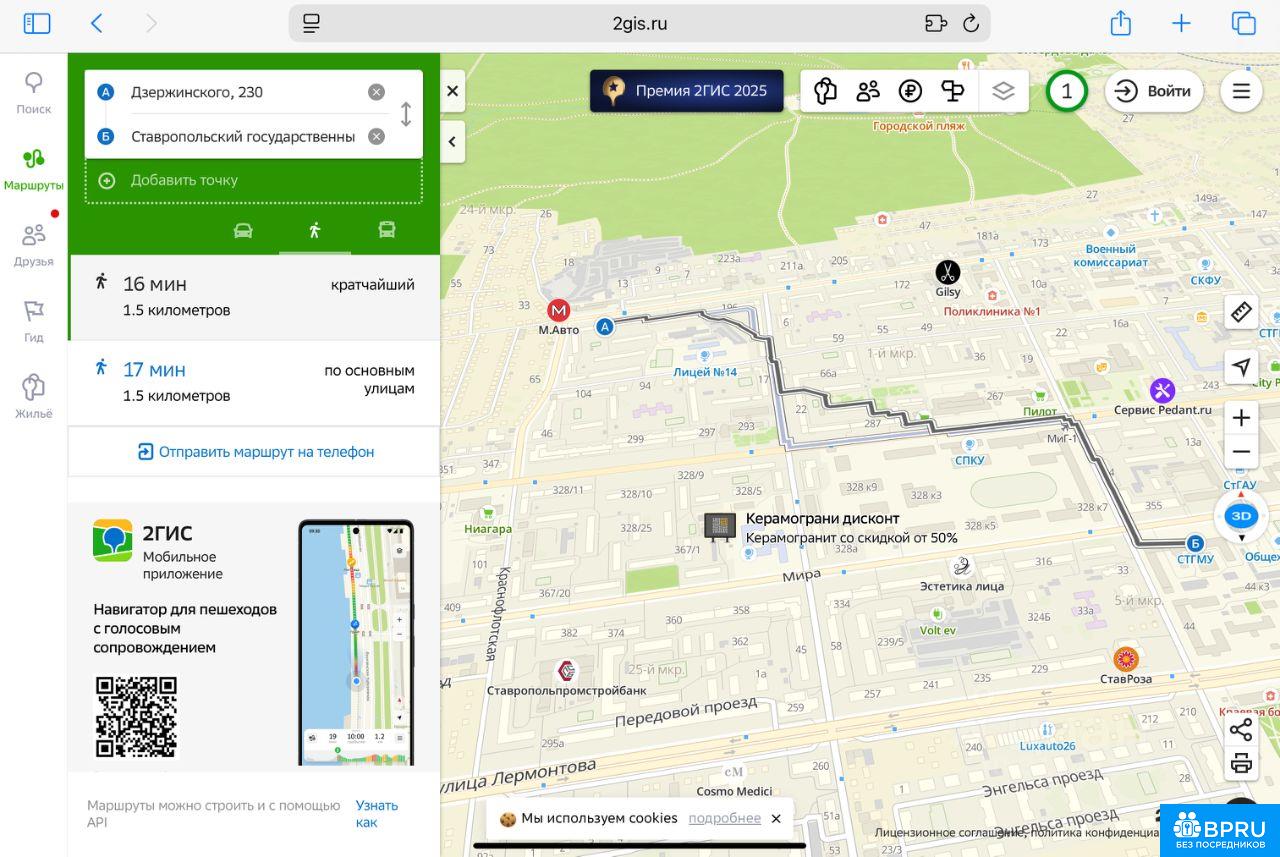Screen dimensions: 1280x857
Task: Open the Маршруты section in sidebar
Action: coord(34,169)
